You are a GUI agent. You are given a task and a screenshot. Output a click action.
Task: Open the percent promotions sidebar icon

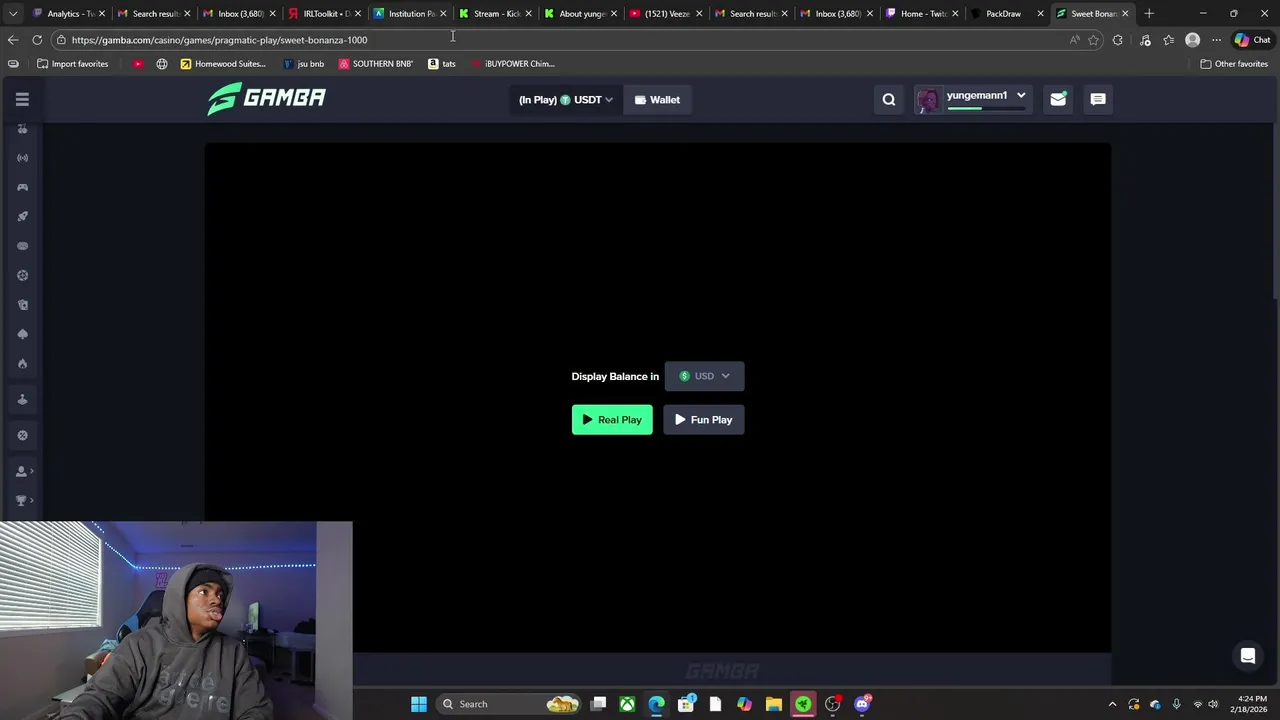pyautogui.click(x=22, y=435)
